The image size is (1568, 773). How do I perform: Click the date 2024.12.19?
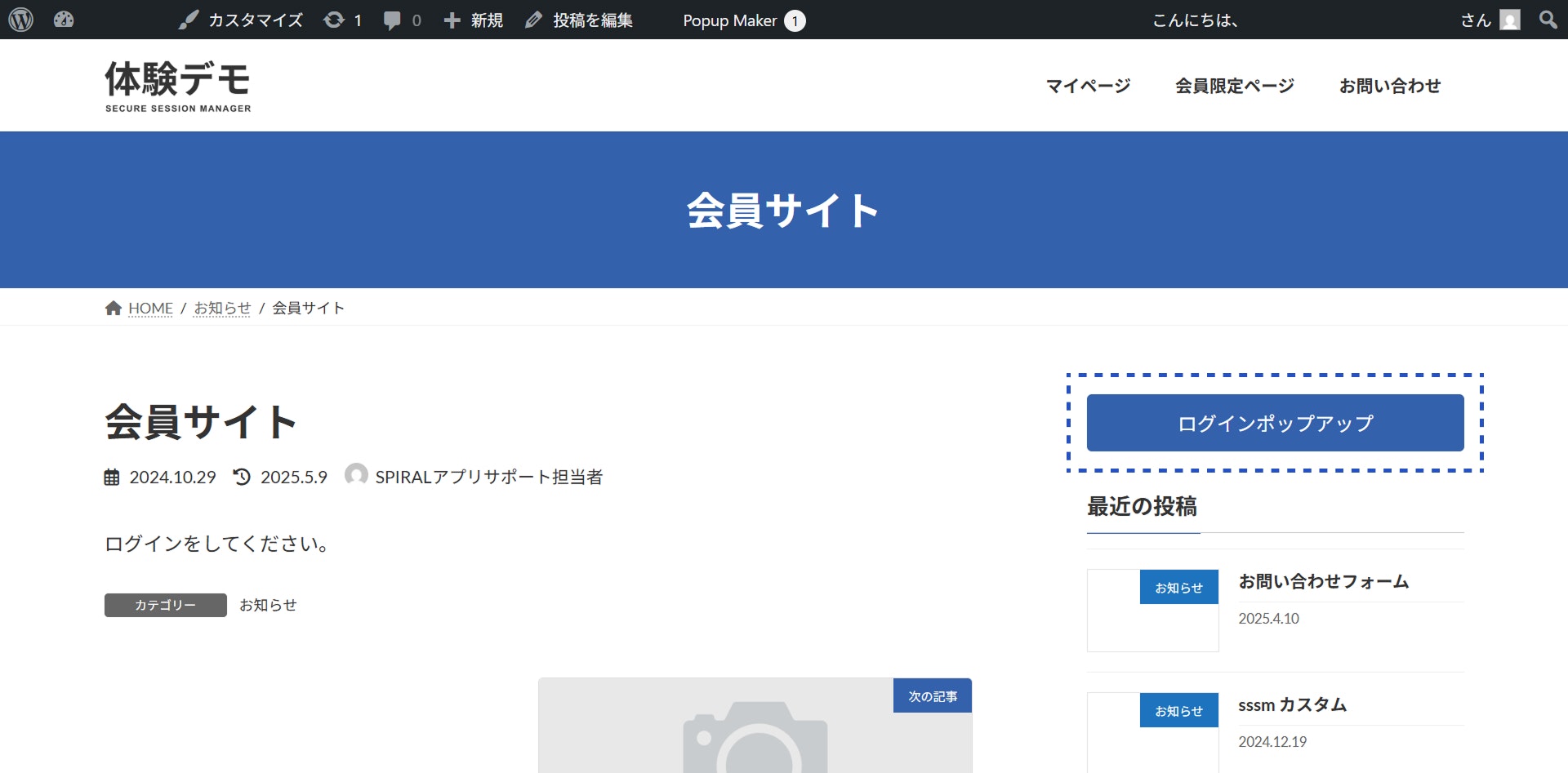click(x=1272, y=742)
